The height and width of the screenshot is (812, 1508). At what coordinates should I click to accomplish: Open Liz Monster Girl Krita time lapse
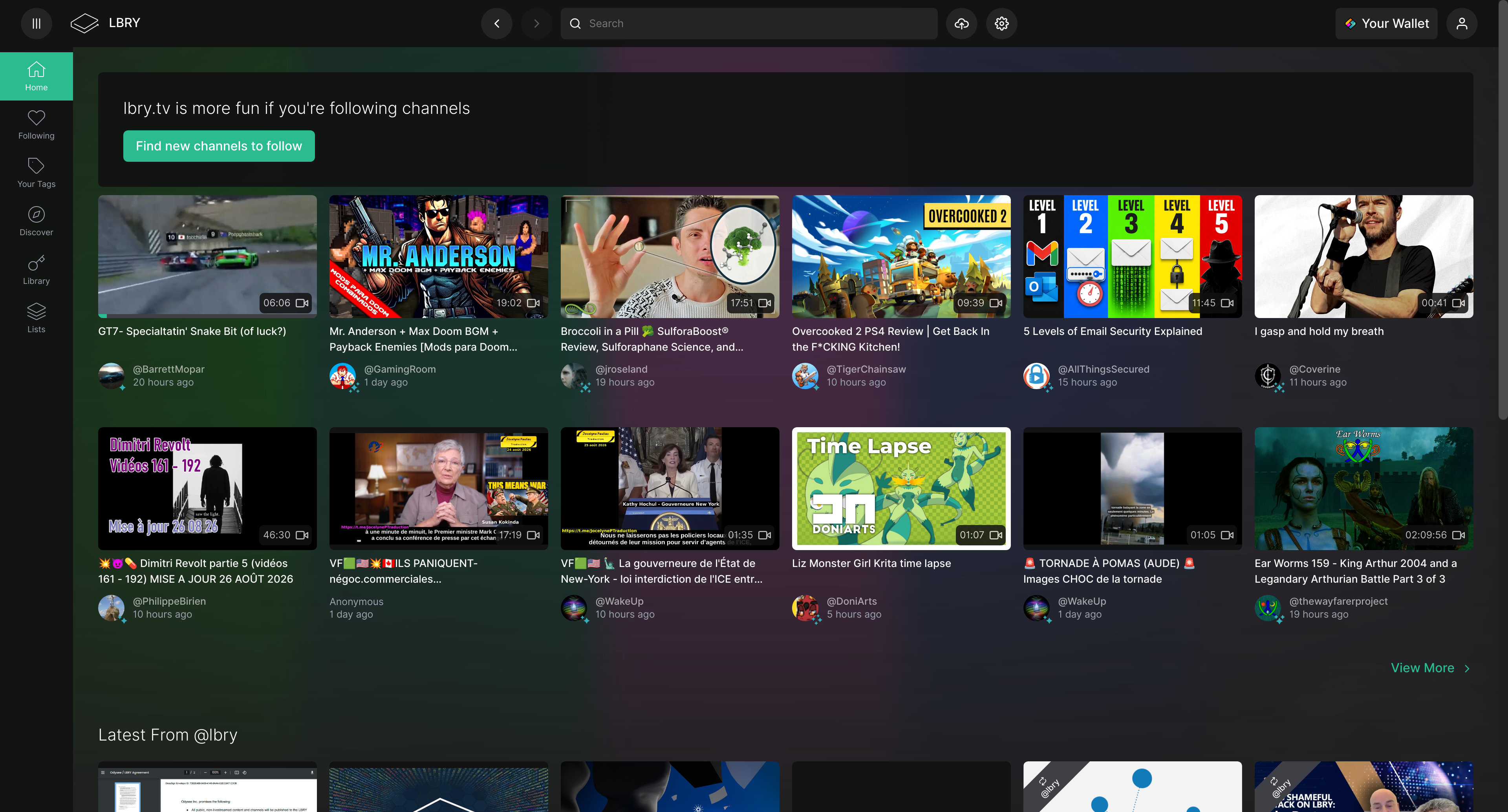[871, 563]
